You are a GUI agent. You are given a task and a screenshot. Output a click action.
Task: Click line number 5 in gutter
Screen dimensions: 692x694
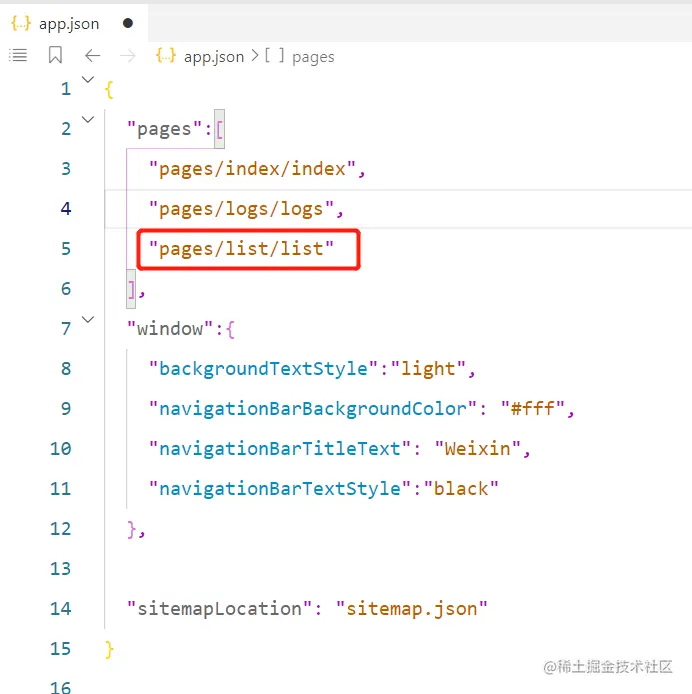pos(66,249)
